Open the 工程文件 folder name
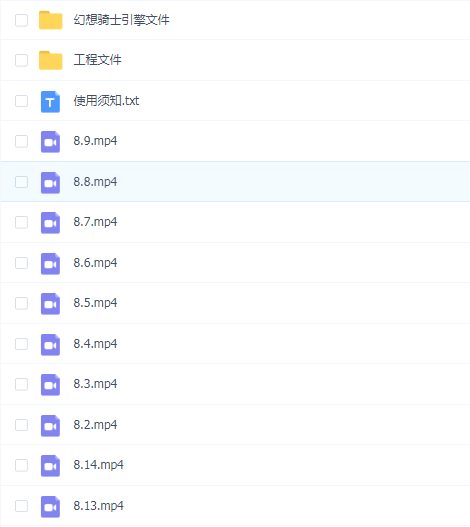 click(x=97, y=60)
